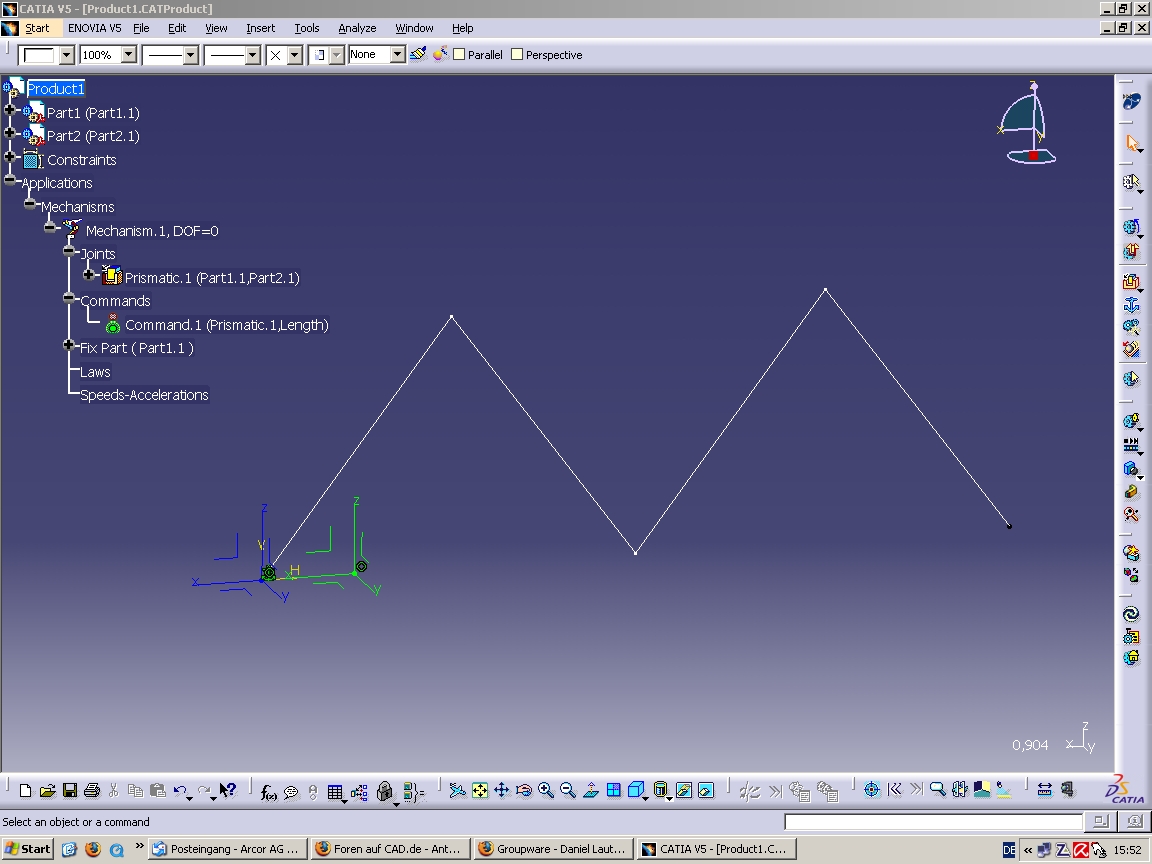This screenshot has height=864, width=1152.
Task: Click the Undo arrow icon
Action: point(180,791)
